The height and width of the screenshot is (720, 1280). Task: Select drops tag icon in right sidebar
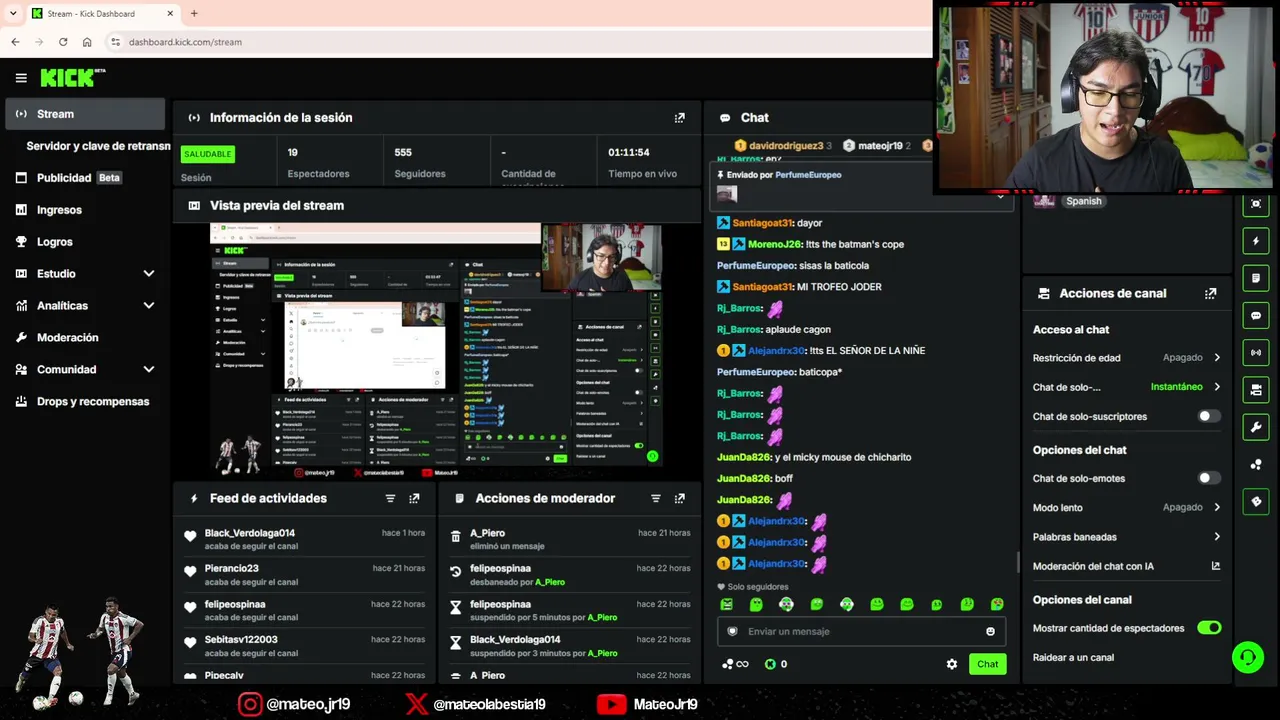[1256, 501]
